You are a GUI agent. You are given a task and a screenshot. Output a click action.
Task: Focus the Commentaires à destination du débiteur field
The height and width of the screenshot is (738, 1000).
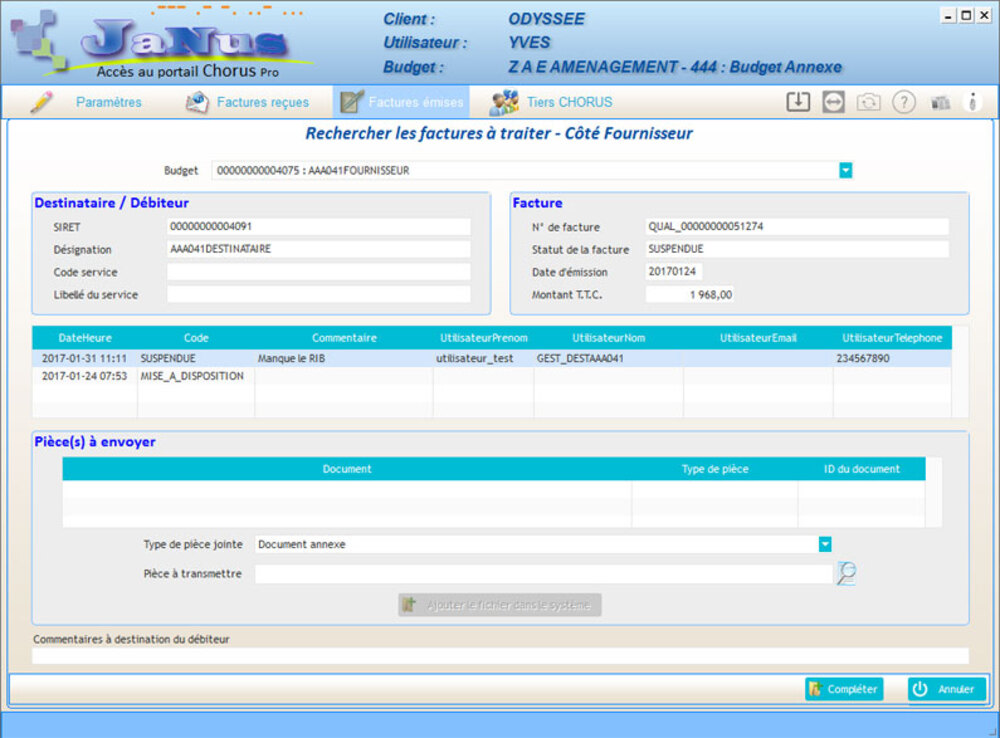point(500,656)
